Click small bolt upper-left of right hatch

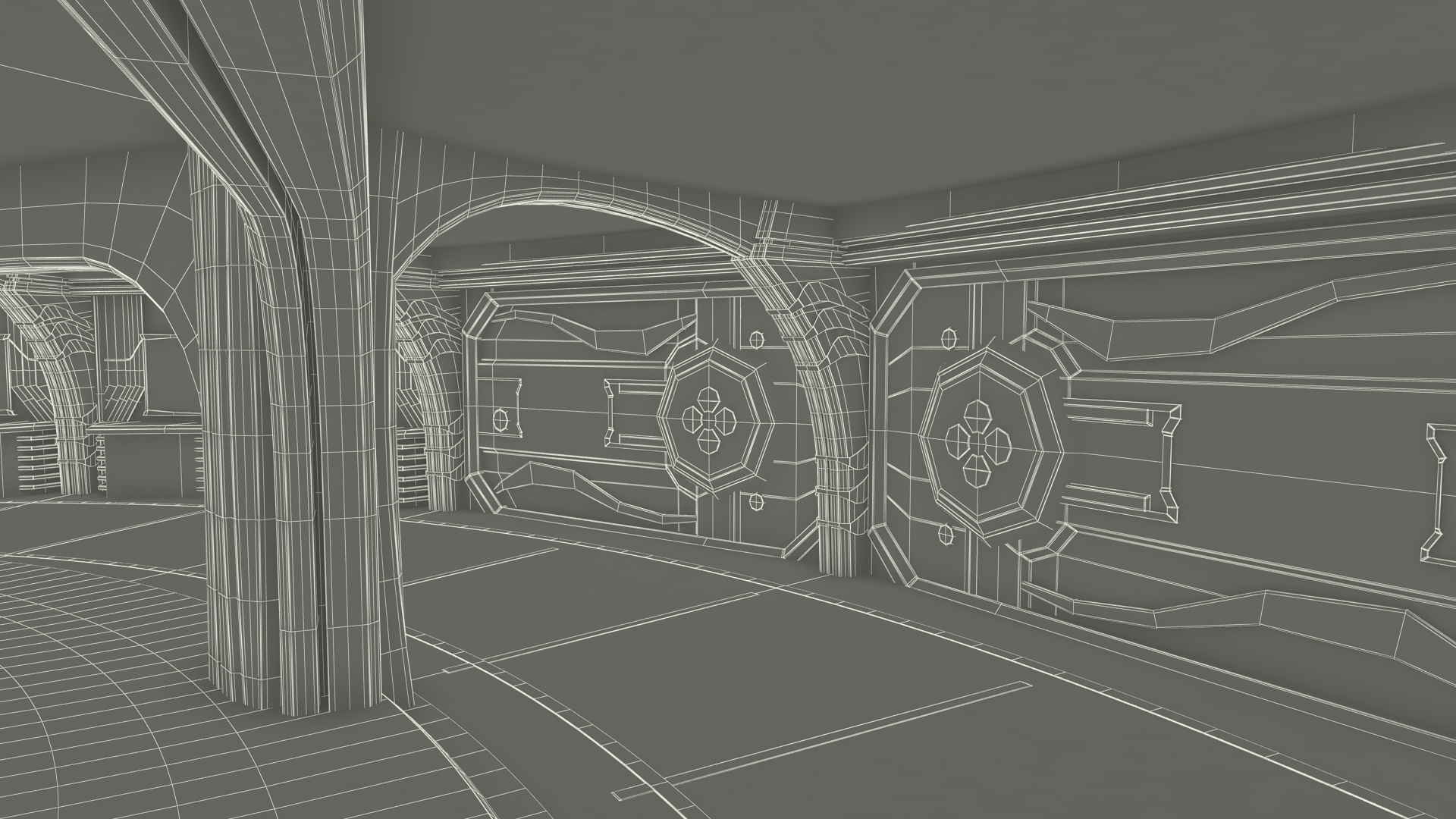pyautogui.click(x=949, y=337)
